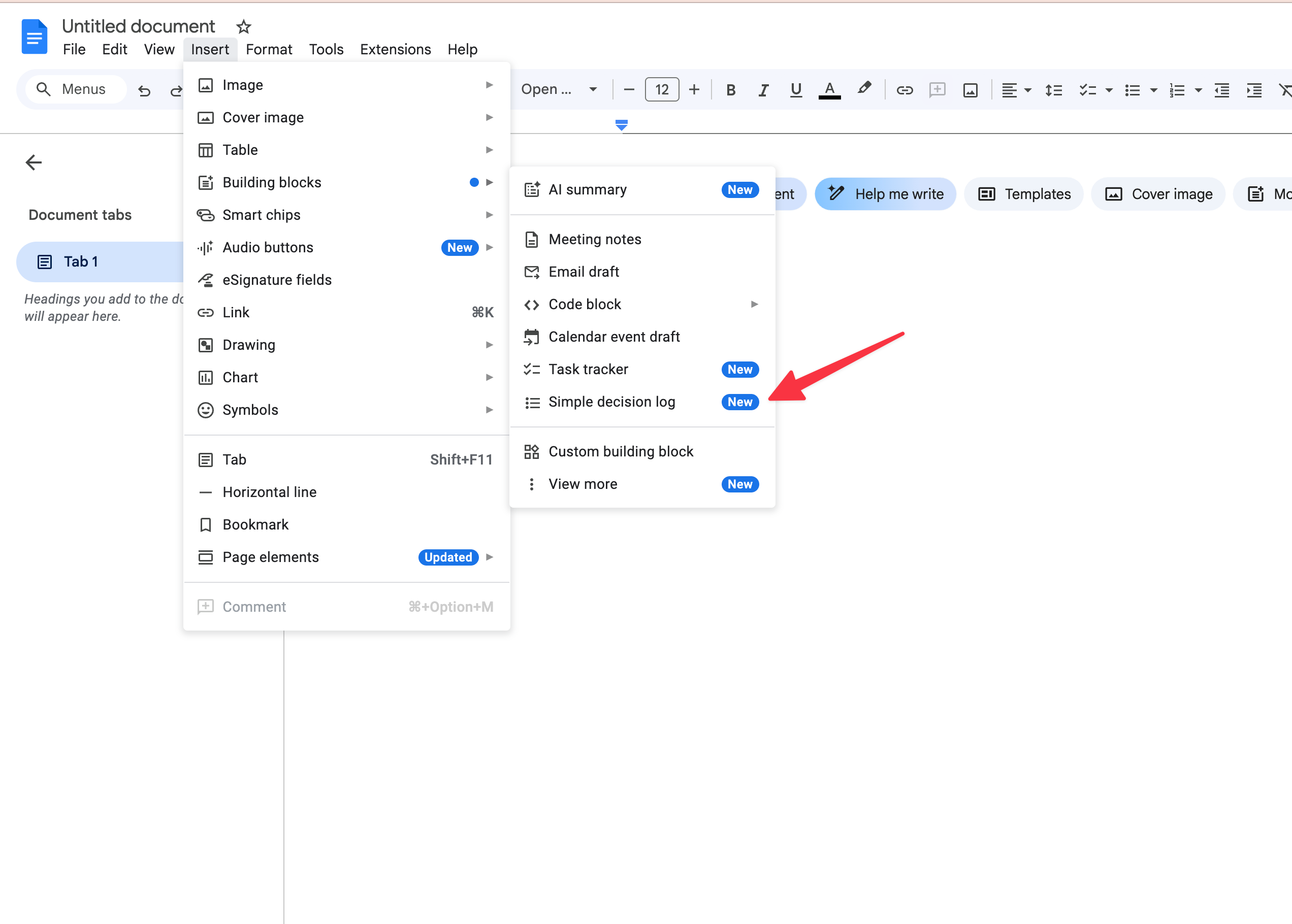Click the highlight color pen icon
Image resolution: width=1292 pixels, height=924 pixels.
(x=863, y=89)
